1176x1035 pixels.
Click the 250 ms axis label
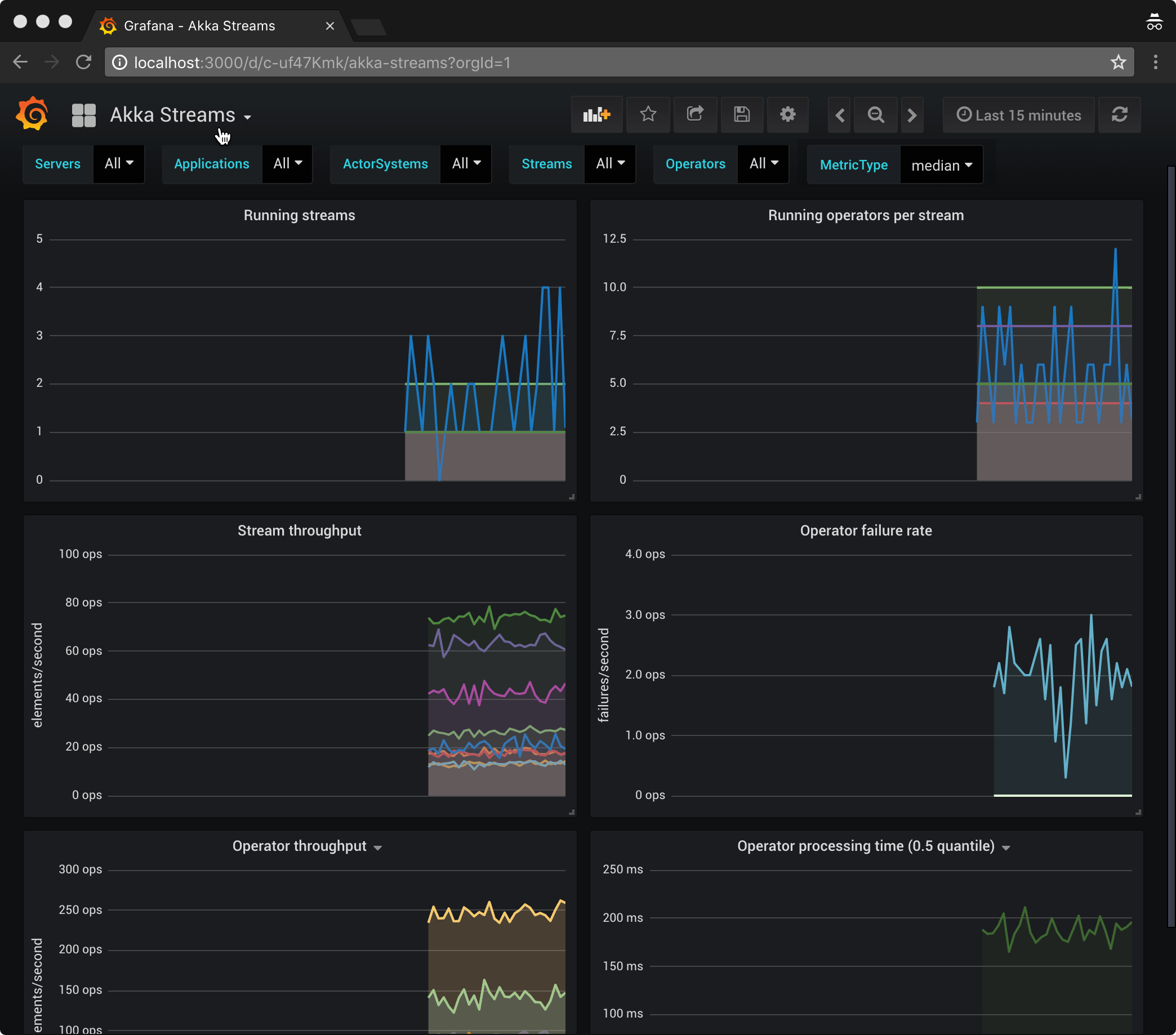[x=622, y=869]
